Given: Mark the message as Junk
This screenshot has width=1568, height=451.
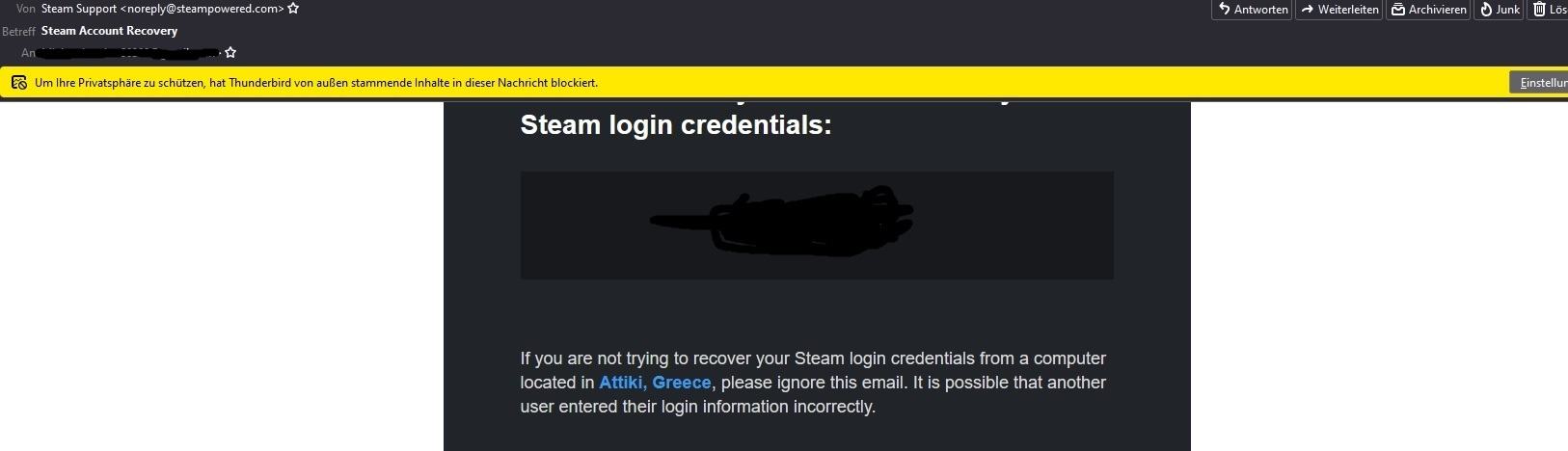Looking at the screenshot, I should (x=1500, y=10).
